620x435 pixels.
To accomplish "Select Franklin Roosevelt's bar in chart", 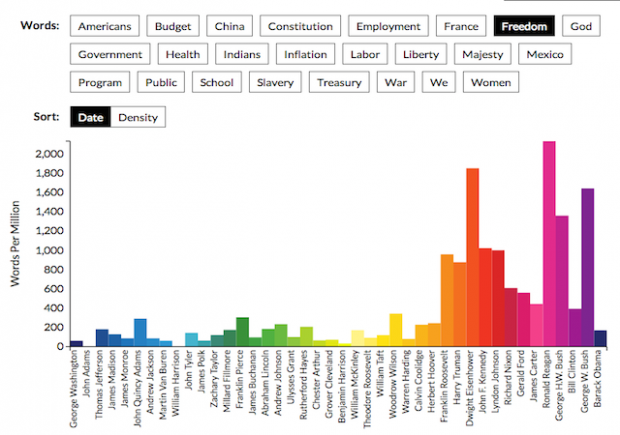I will click(446, 300).
